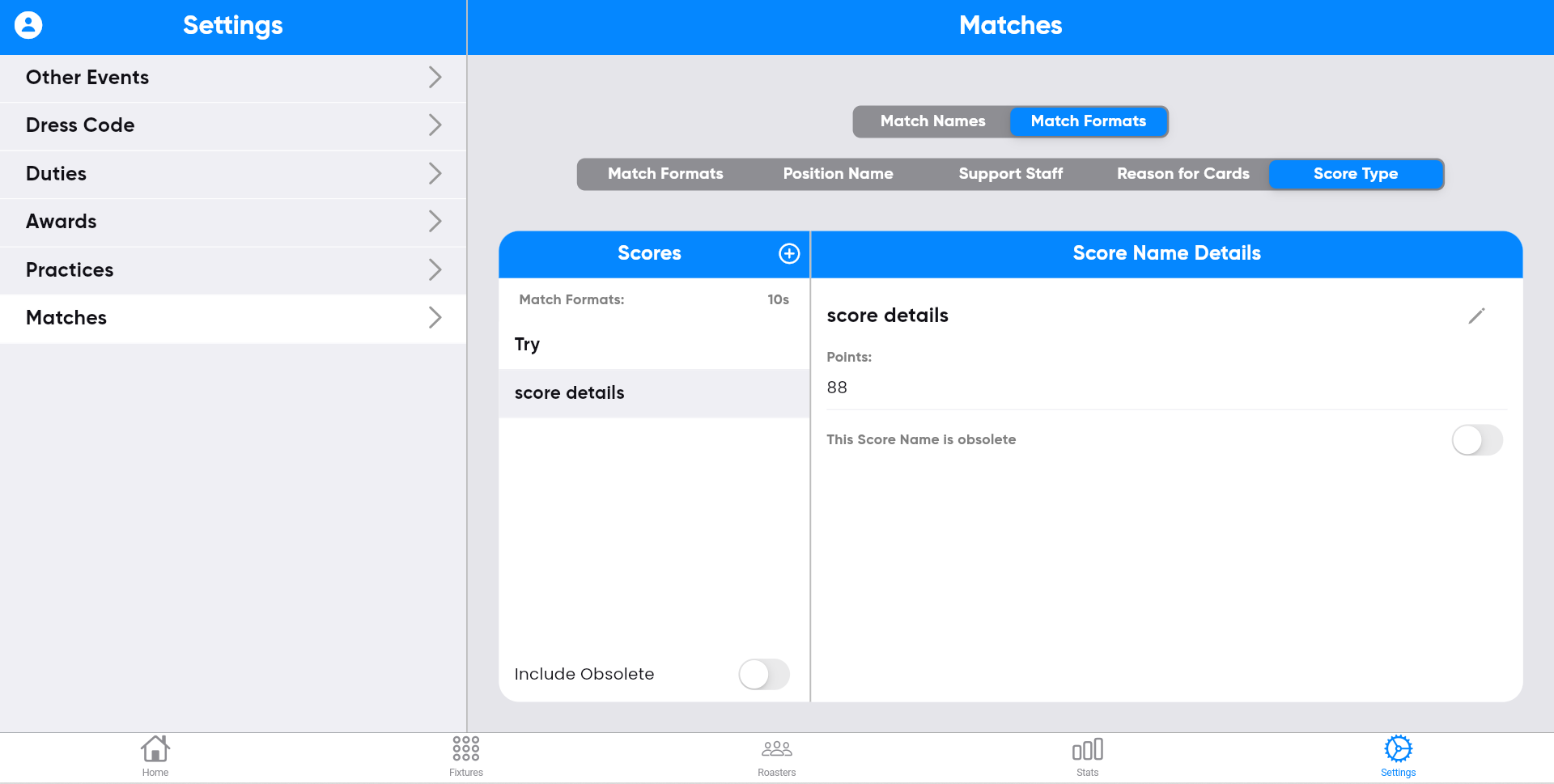Open Roasters from bottom navigation

click(776, 756)
